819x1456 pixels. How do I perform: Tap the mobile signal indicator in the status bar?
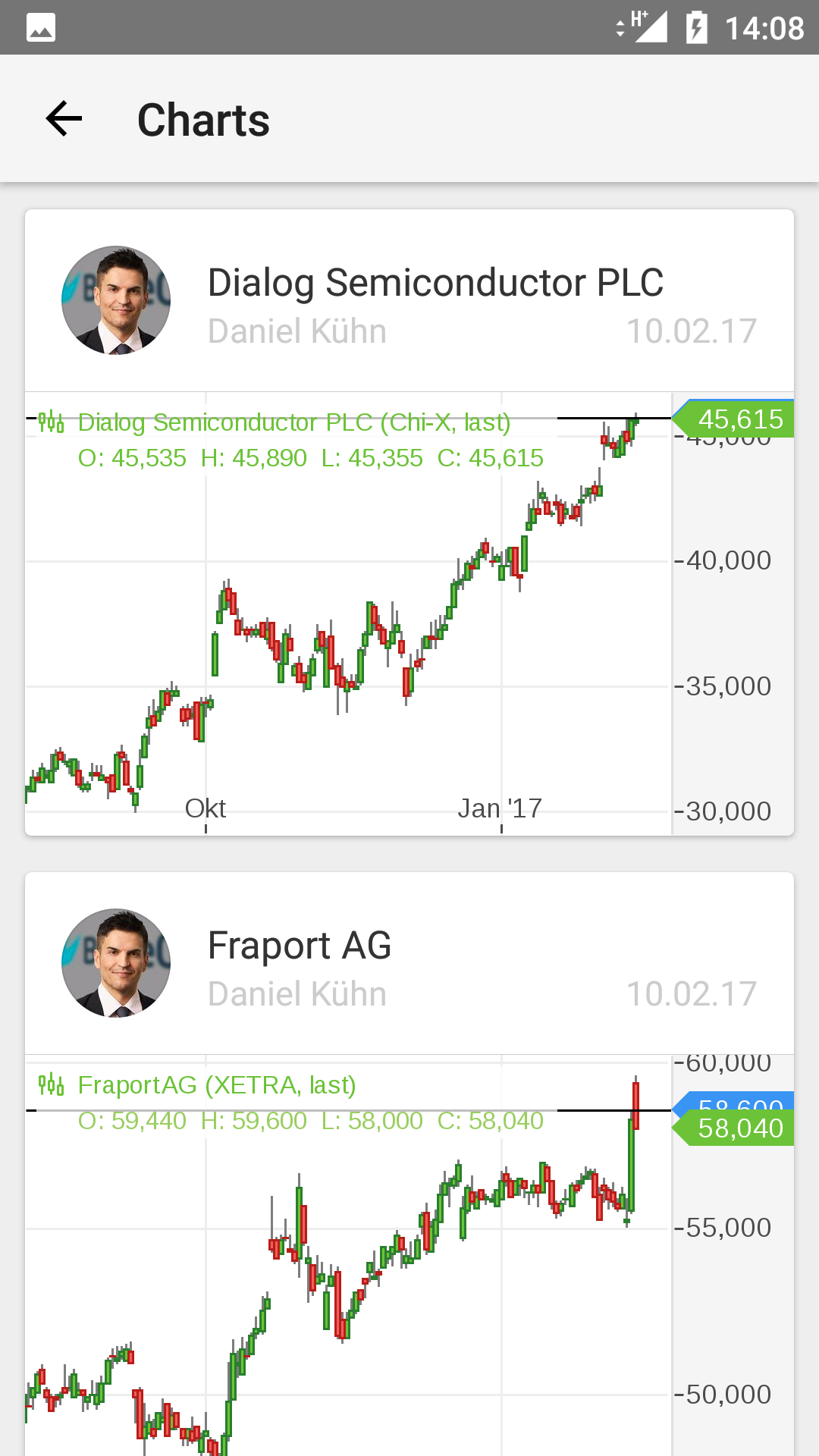(643, 27)
